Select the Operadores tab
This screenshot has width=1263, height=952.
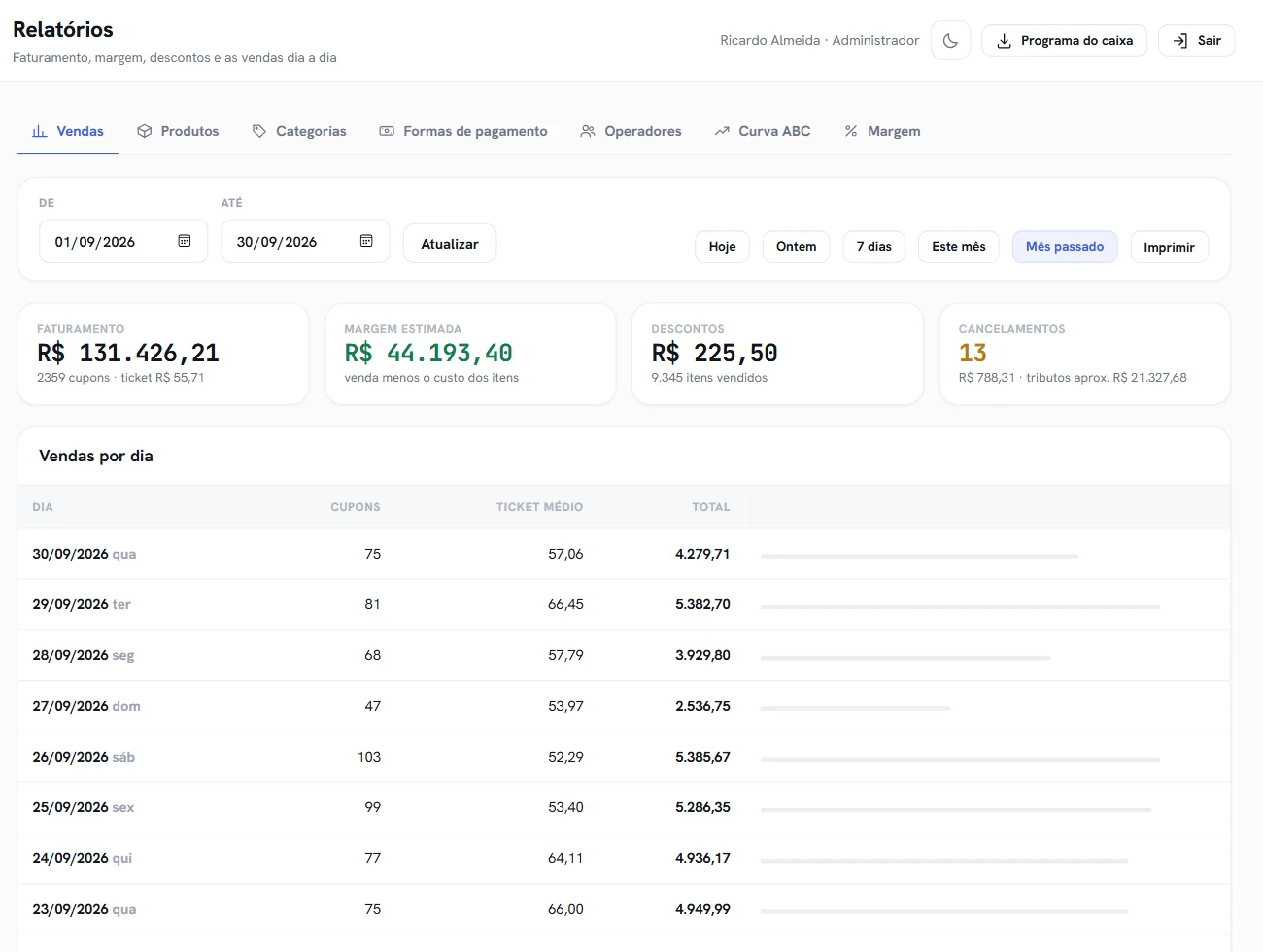pos(631,131)
